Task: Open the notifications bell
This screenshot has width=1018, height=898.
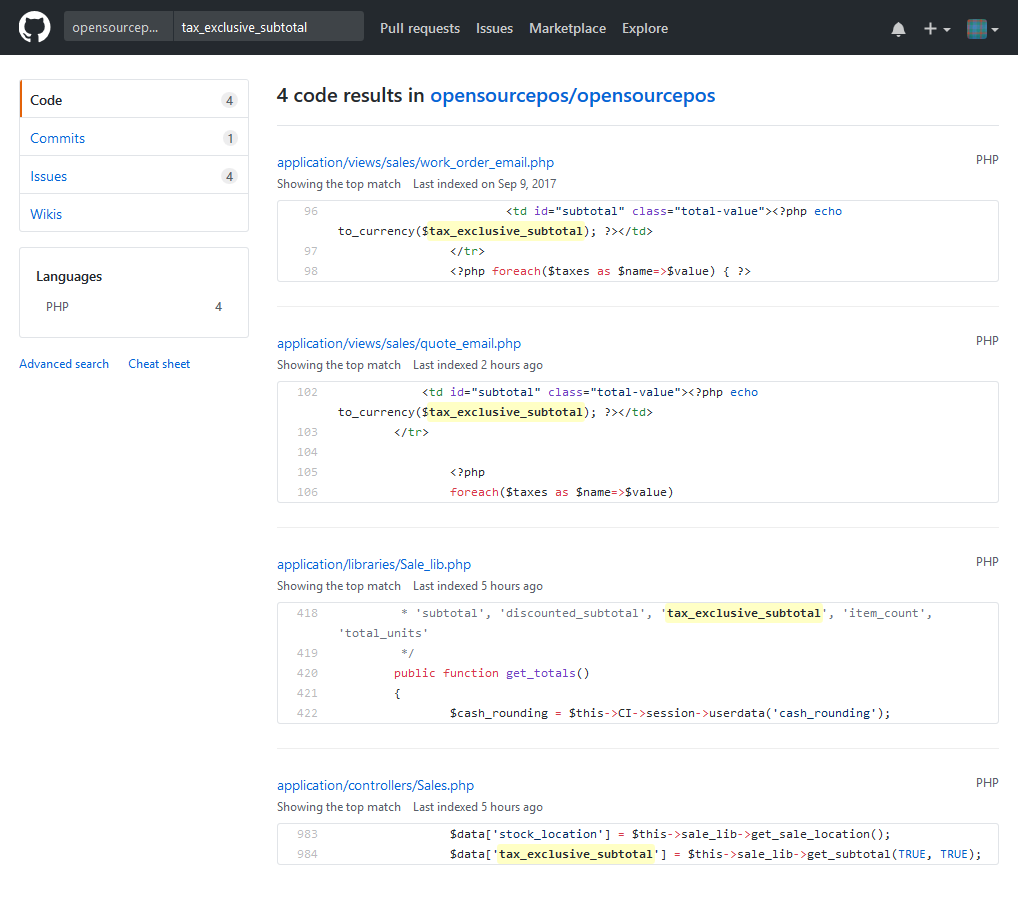Action: [x=898, y=28]
